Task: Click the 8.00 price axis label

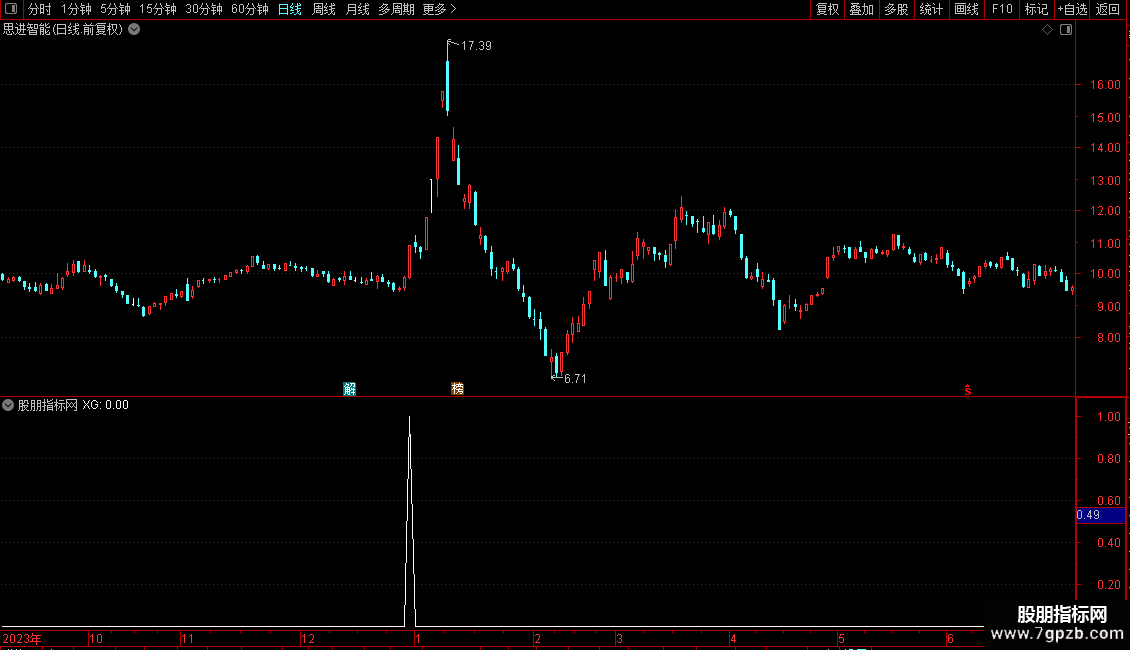Action: point(1108,337)
